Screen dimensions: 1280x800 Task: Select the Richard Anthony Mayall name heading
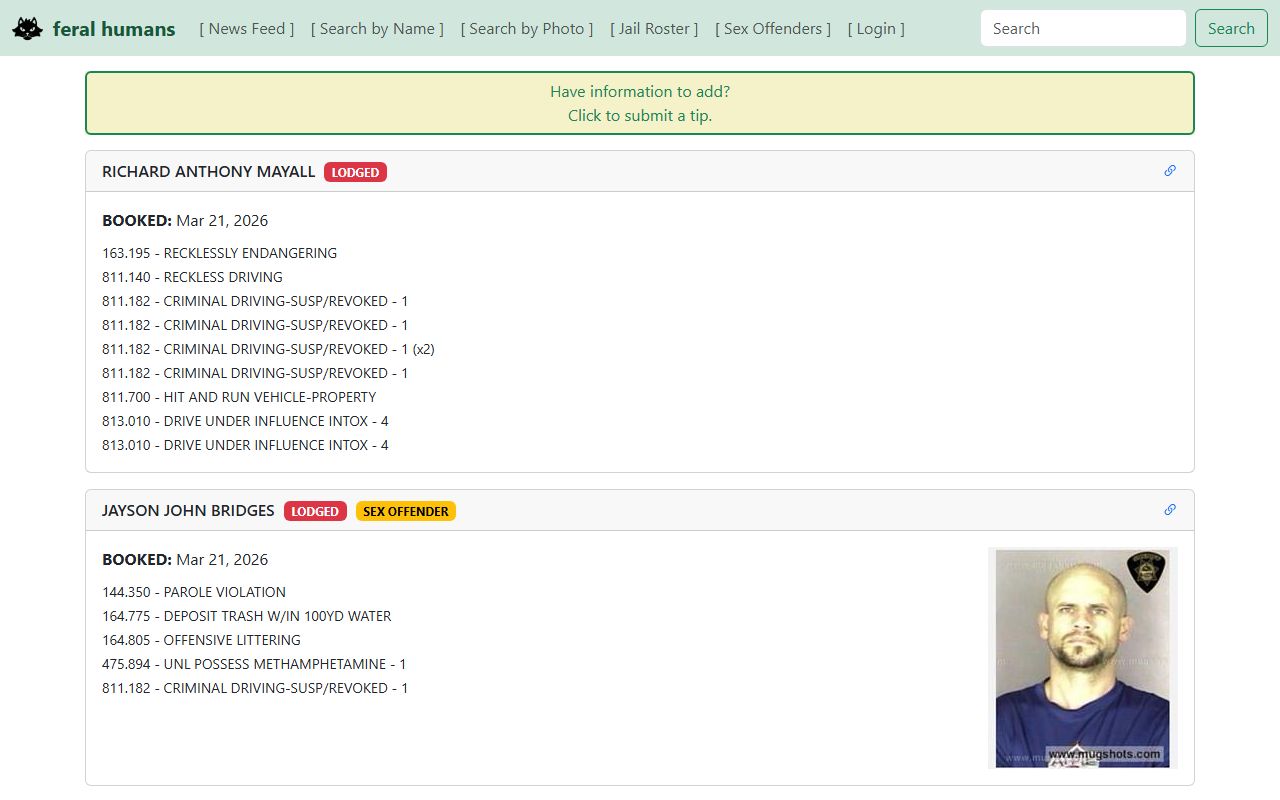[208, 172]
